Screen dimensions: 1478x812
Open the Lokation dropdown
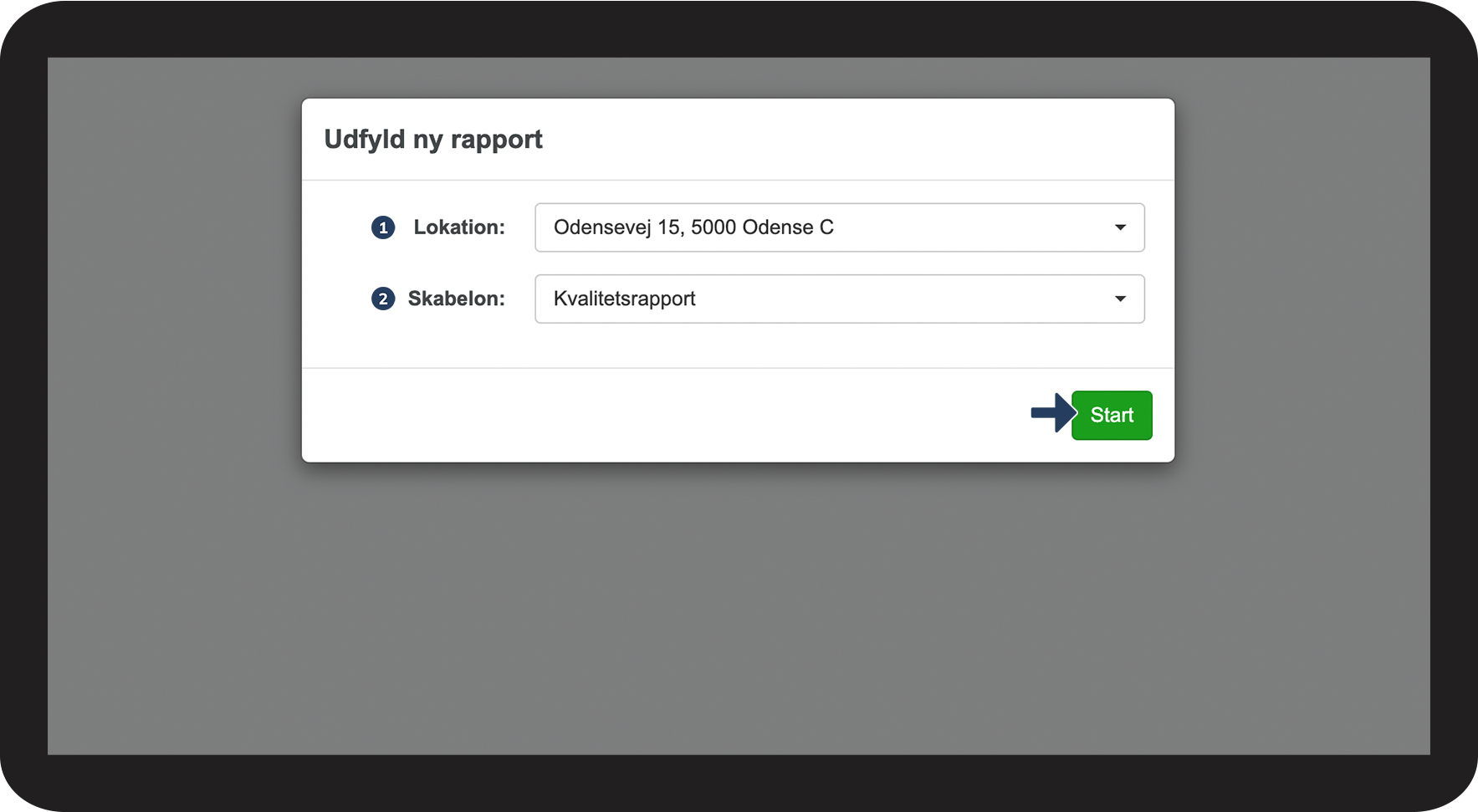coord(839,227)
